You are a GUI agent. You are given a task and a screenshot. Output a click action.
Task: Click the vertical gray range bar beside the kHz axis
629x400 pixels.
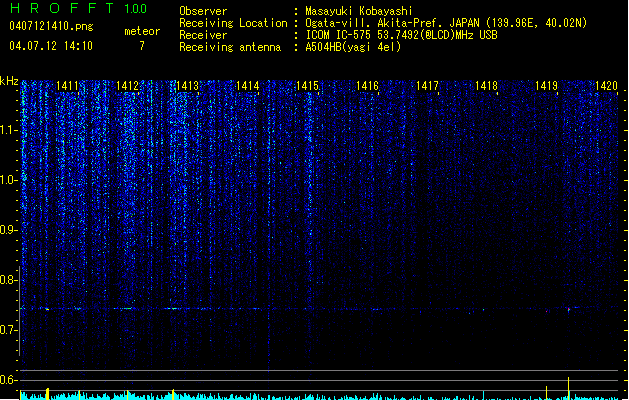coord(19,311)
